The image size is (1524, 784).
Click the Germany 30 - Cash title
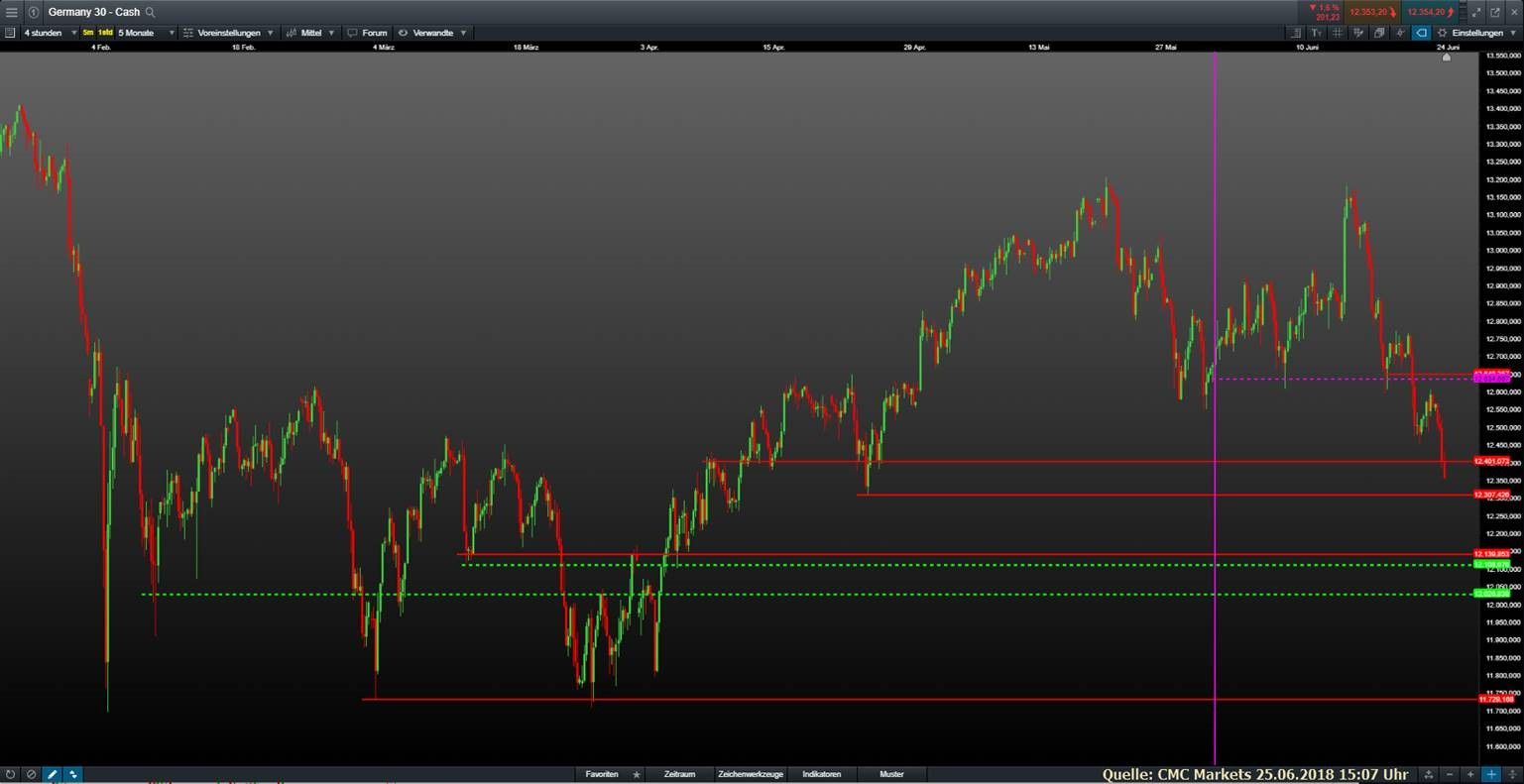coord(93,12)
